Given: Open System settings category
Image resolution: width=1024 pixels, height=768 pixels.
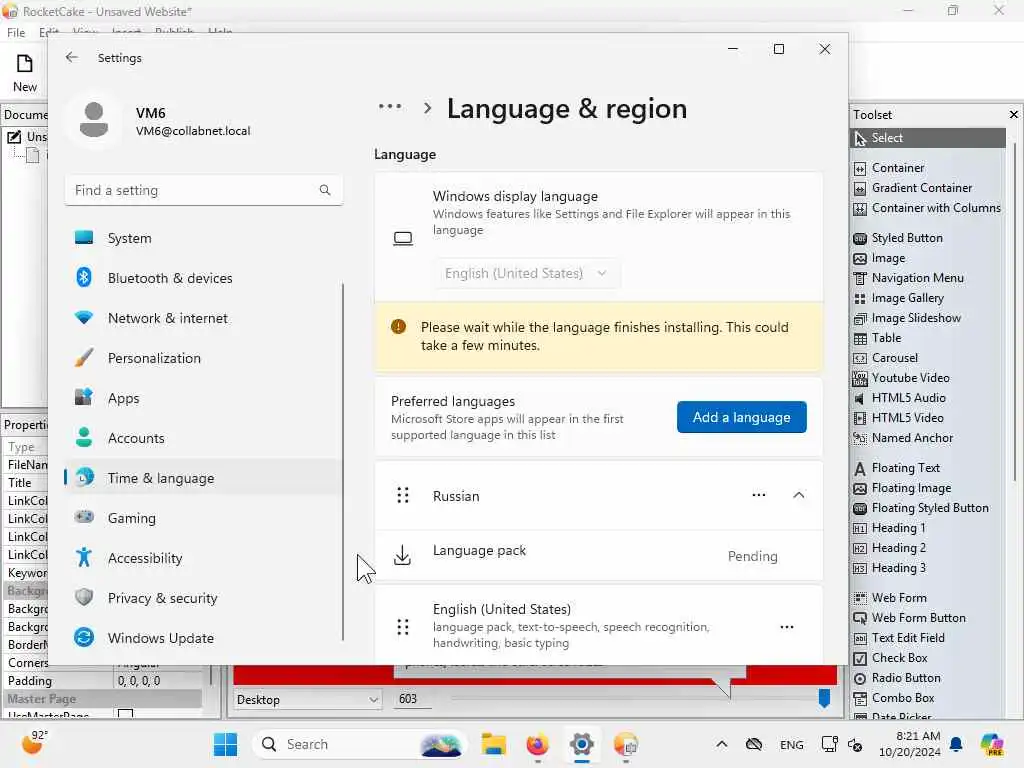Looking at the screenshot, I should [x=204, y=238].
